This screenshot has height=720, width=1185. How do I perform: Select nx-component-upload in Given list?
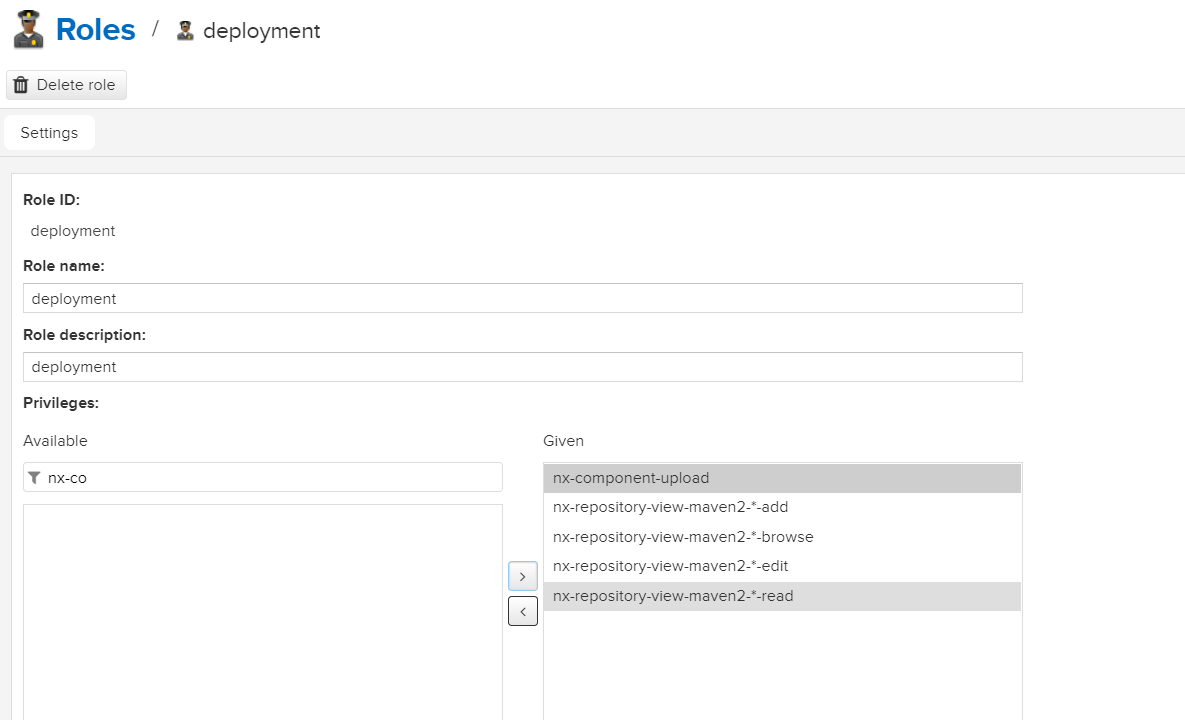tap(782, 478)
